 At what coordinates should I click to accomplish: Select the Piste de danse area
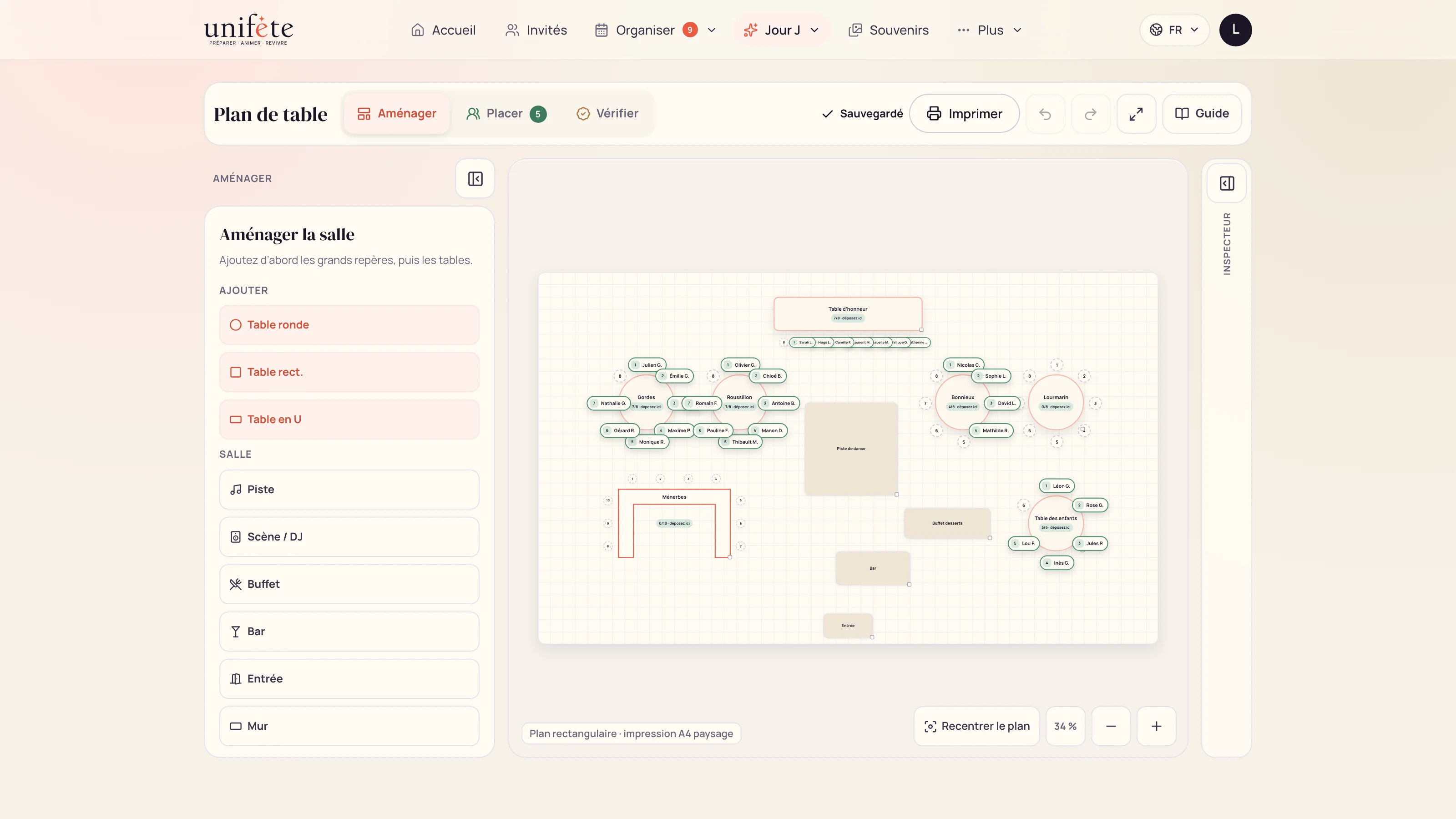[851, 448]
